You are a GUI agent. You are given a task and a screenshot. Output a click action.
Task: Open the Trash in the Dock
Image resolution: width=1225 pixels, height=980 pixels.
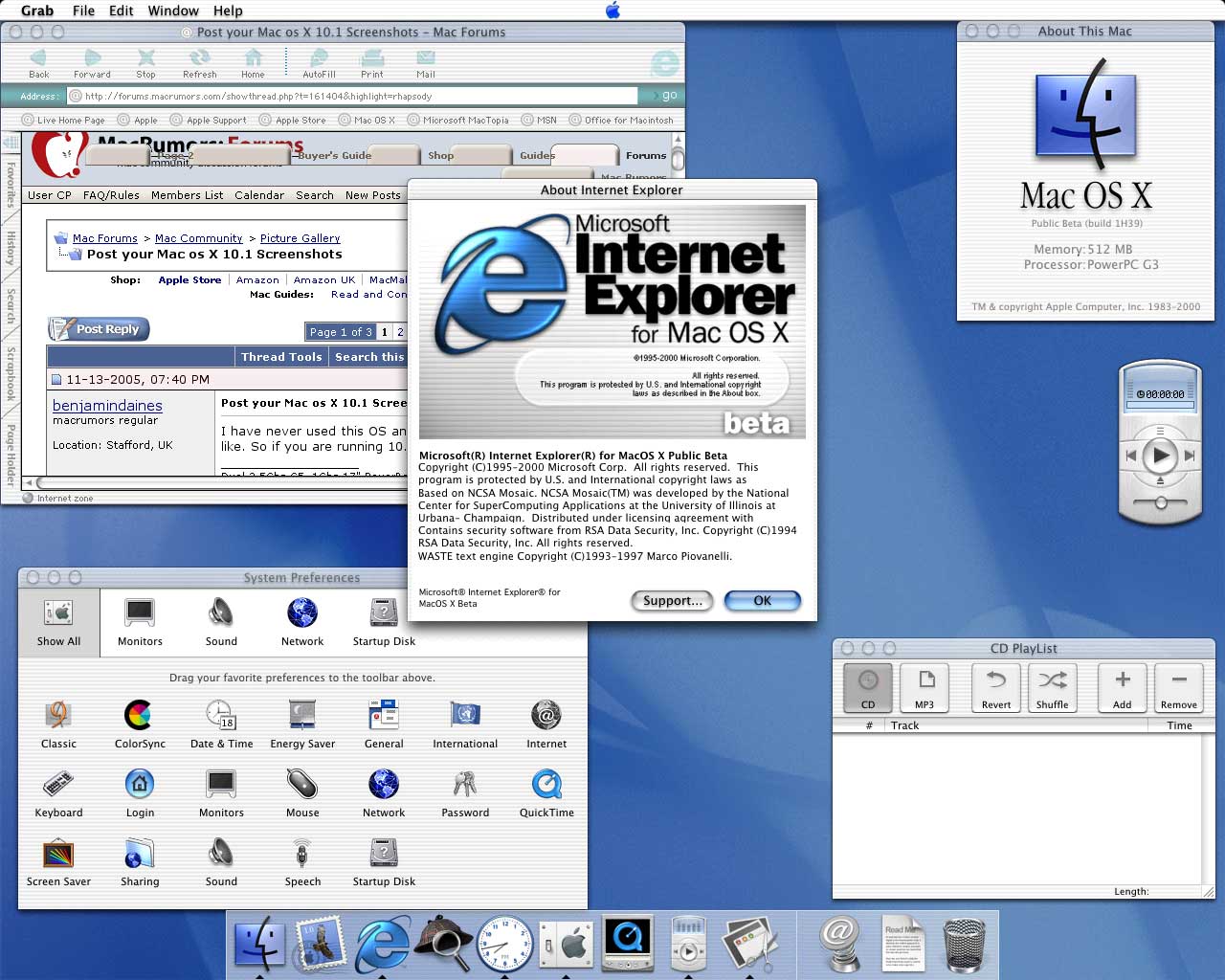tap(964, 945)
